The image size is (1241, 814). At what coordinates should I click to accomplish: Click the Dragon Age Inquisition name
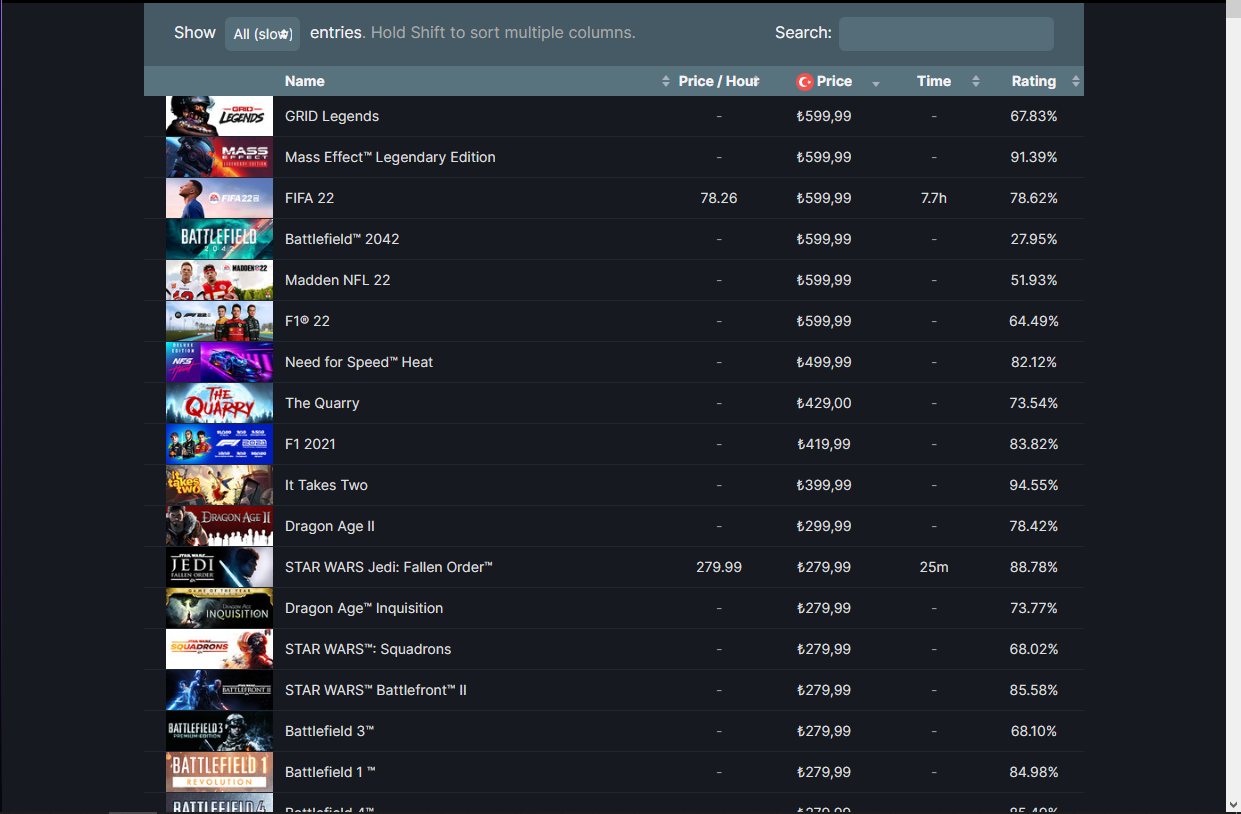click(x=364, y=608)
